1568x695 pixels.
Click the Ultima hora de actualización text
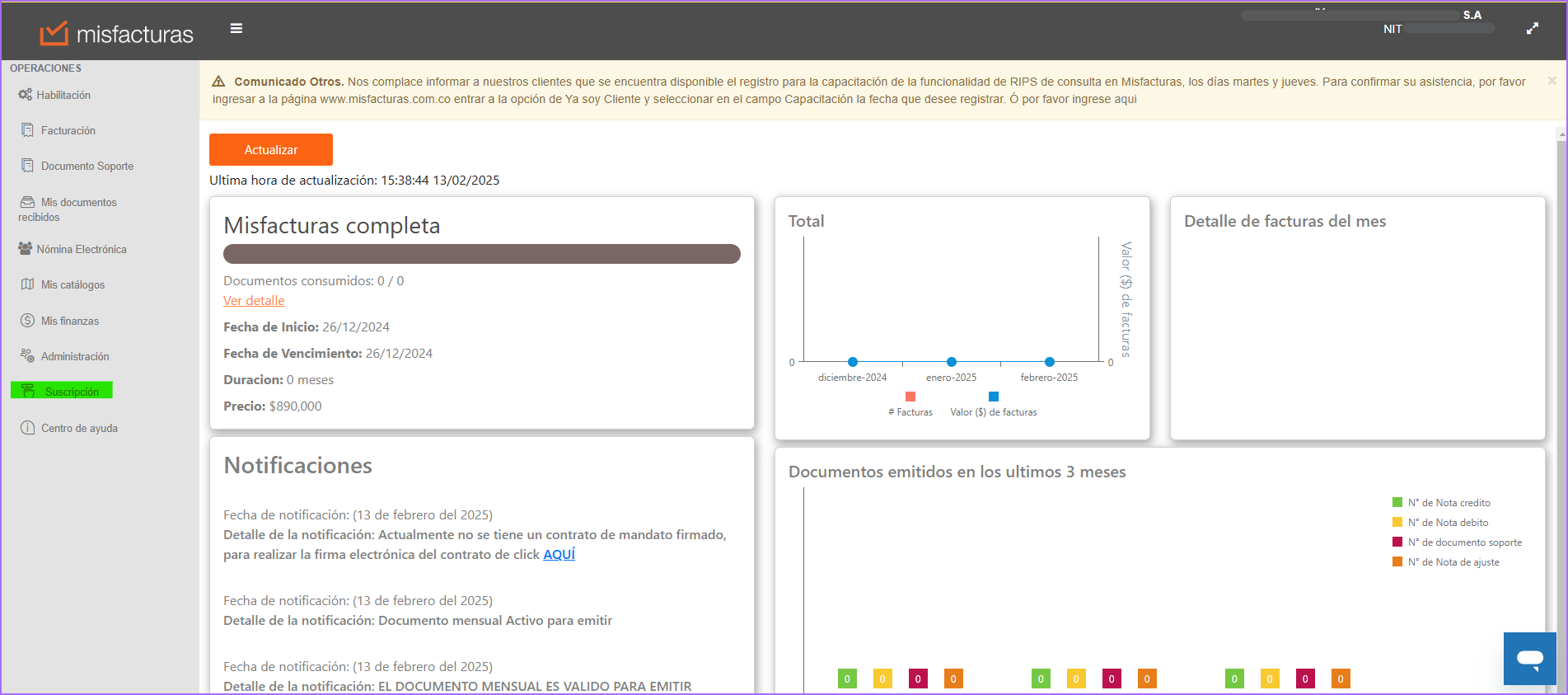click(x=354, y=180)
